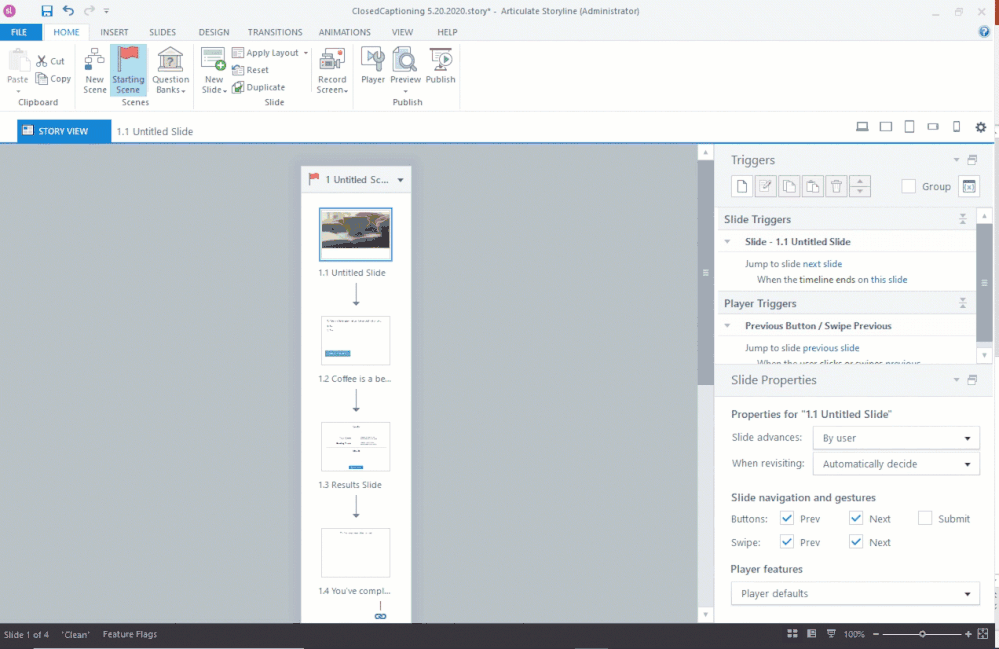Click the delete trigger trash icon
This screenshot has height=649, width=999.
coord(836,186)
